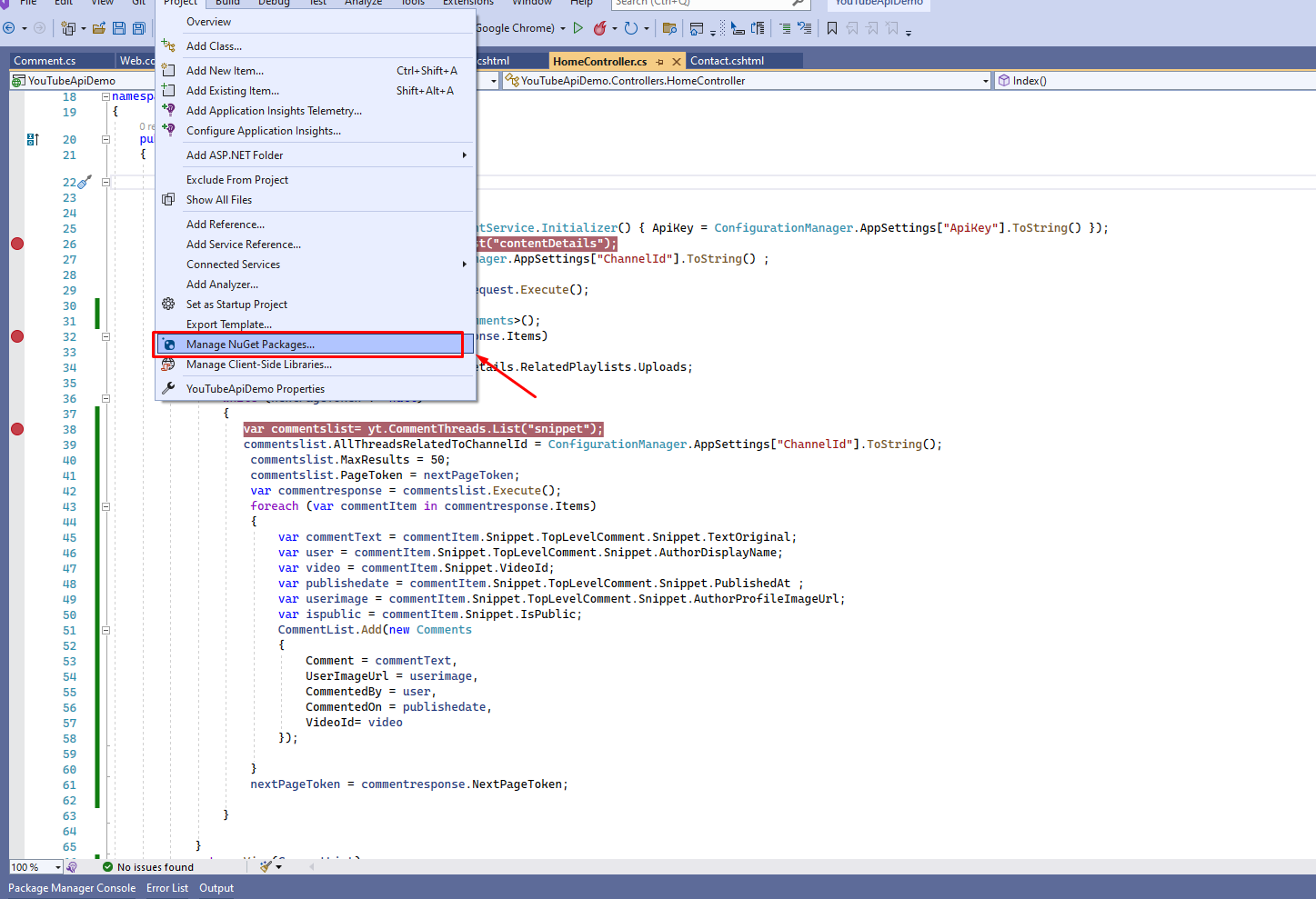
Task: Click the Add New Item icon
Action: pyautogui.click(x=168, y=70)
